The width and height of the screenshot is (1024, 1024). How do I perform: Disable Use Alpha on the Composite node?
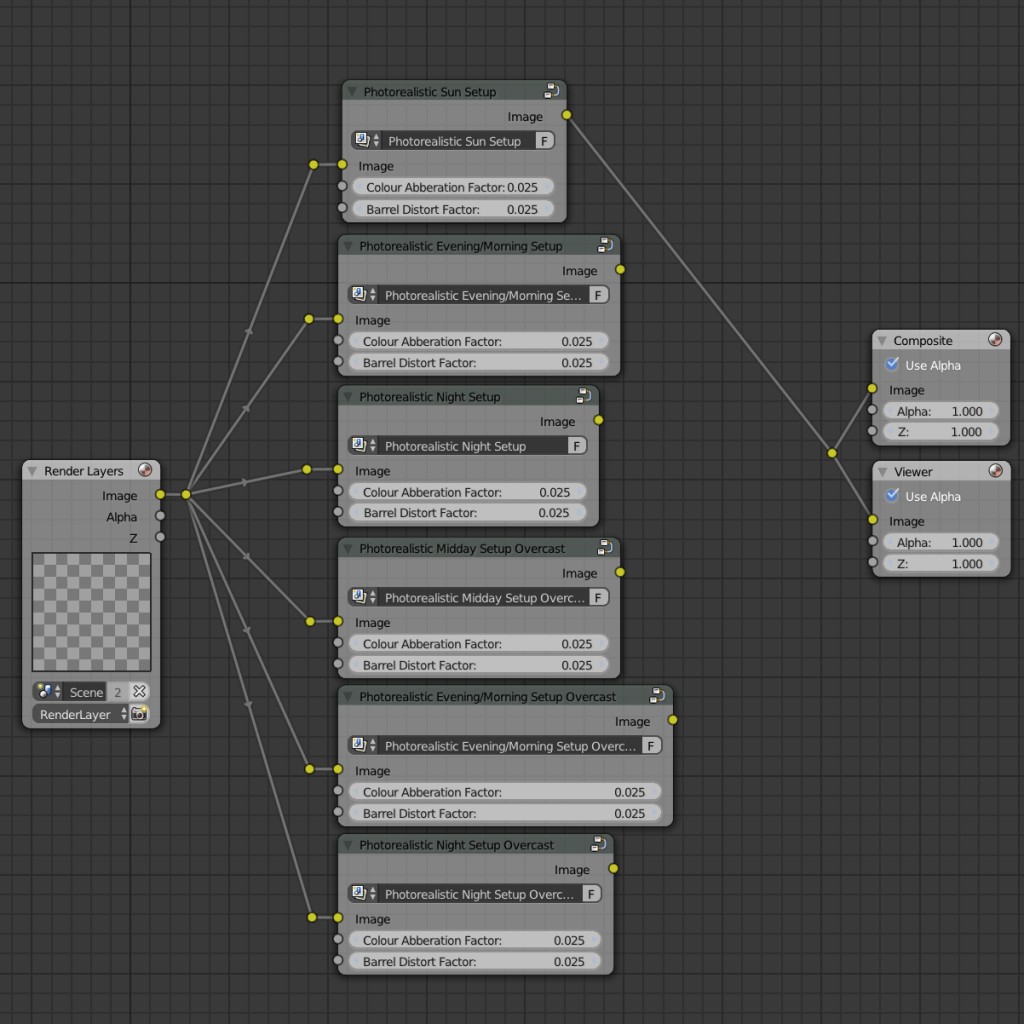coord(892,365)
